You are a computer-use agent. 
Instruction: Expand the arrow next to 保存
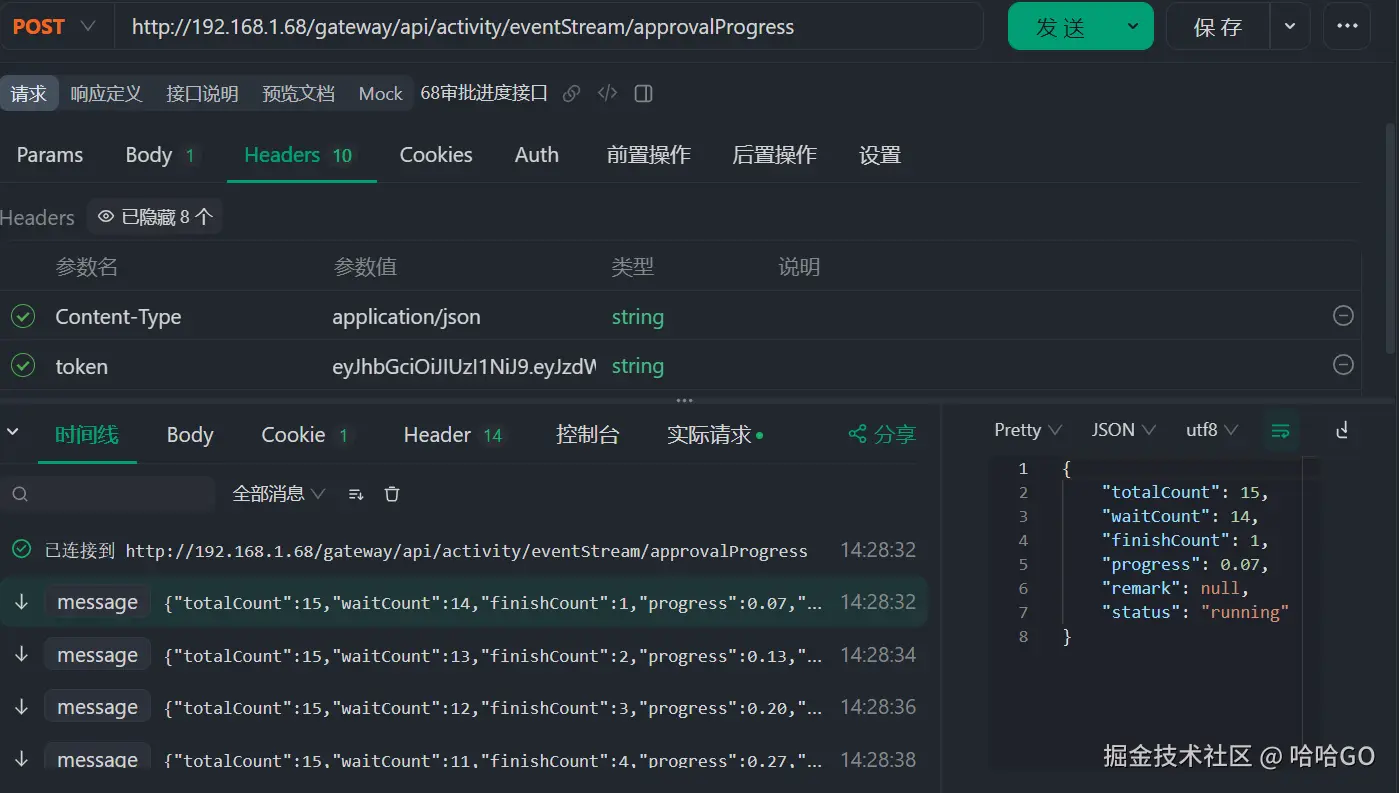(x=1290, y=27)
